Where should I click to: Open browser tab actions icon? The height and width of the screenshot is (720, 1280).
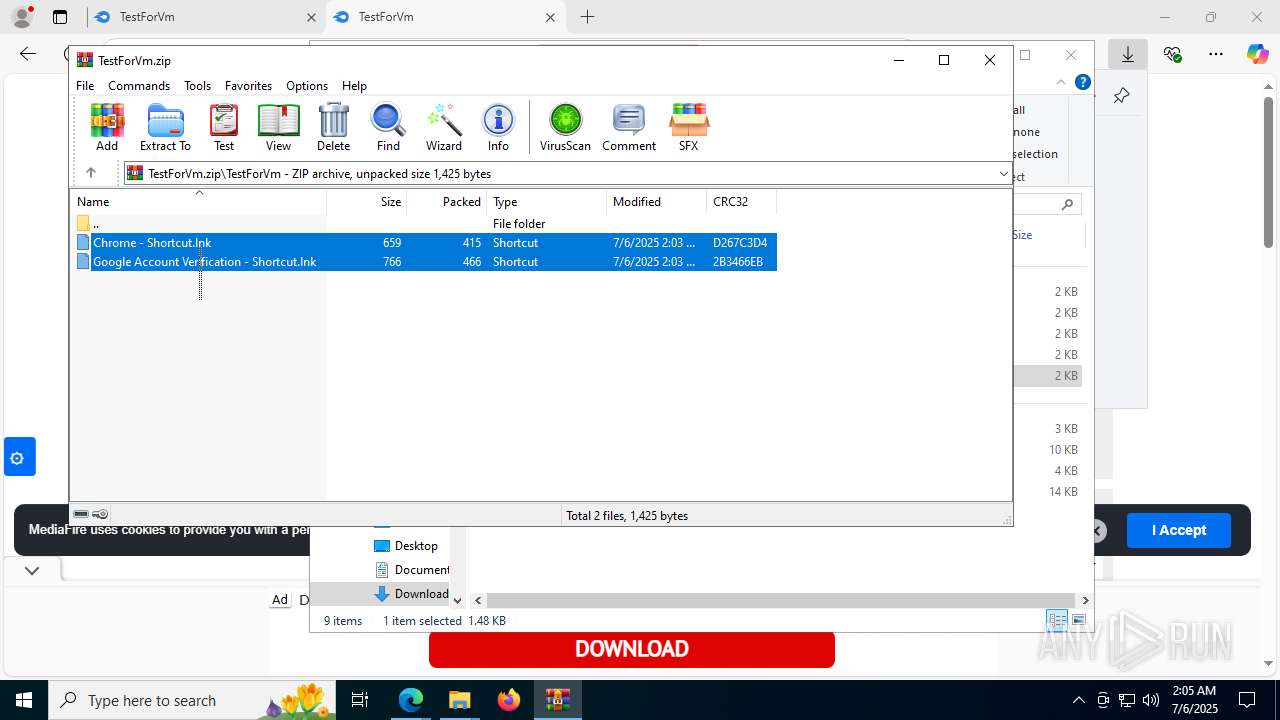(60, 17)
